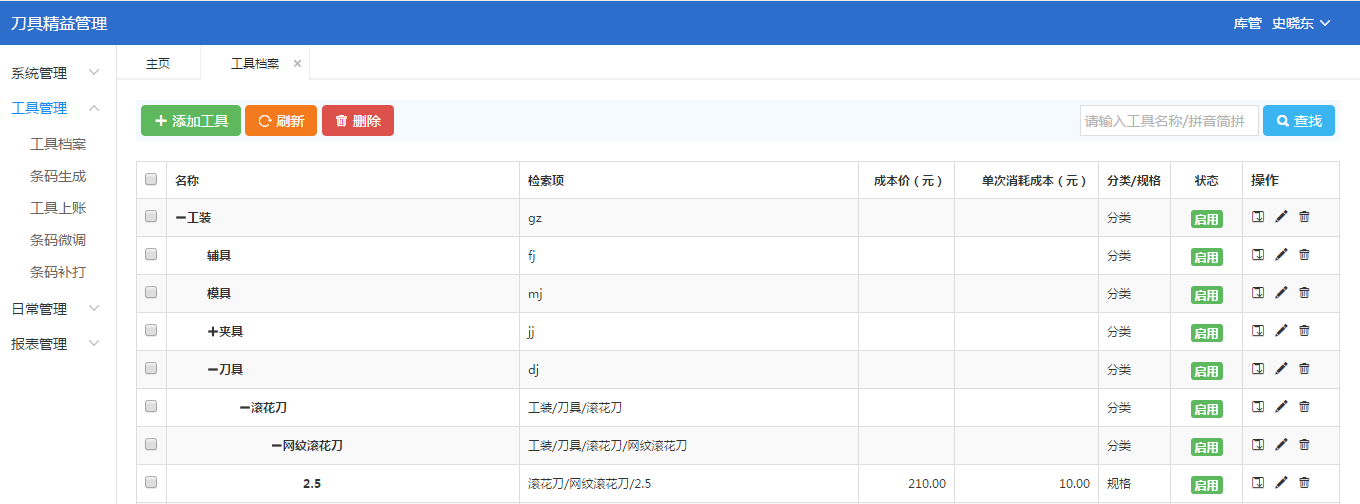This screenshot has height=504, width=1360.
Task: Edit the 网纹滚花刀 row with pencil icon
Action: click(x=1281, y=445)
